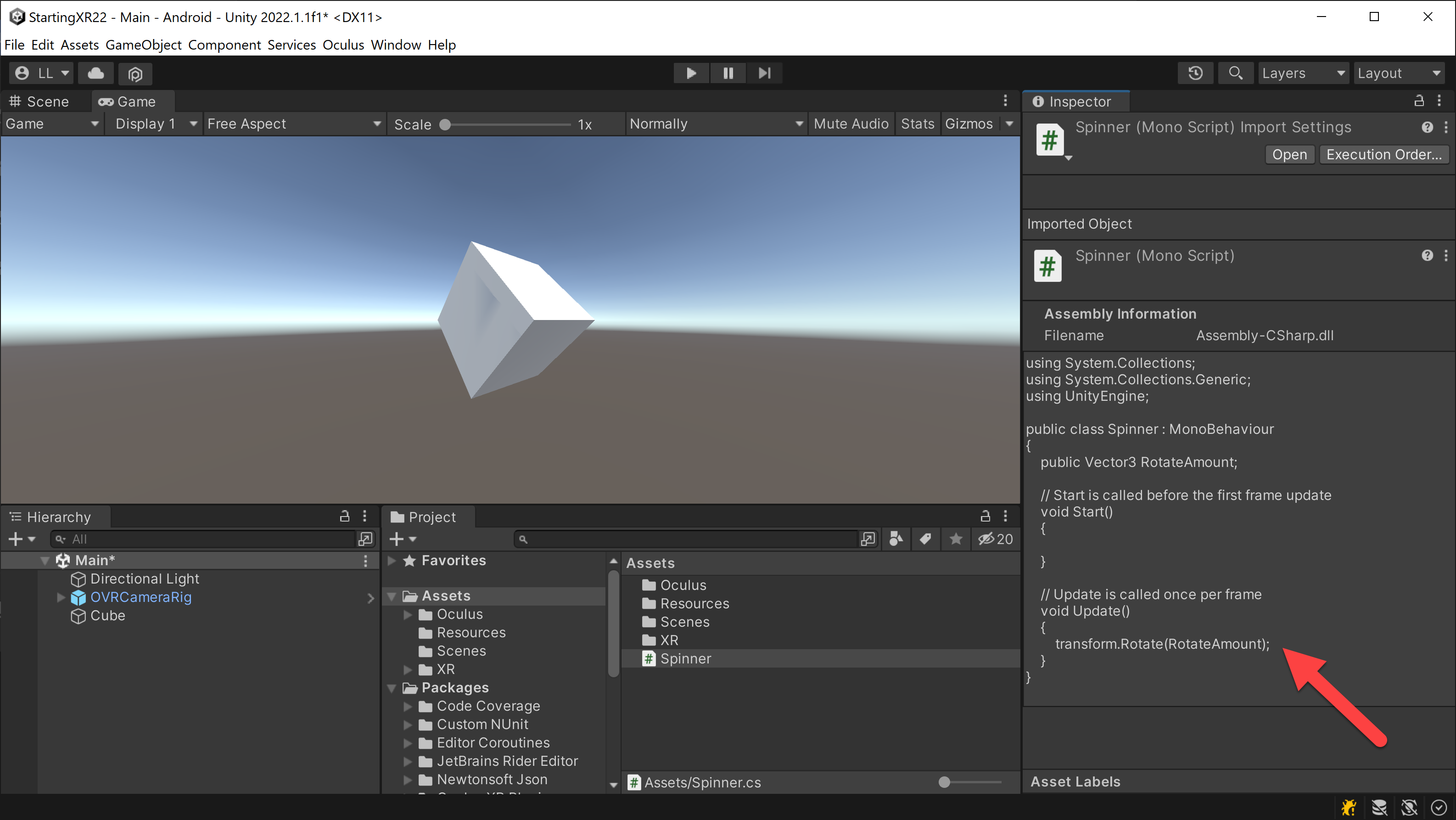This screenshot has width=1456, height=820.
Task: Open Undo History from the toolbar
Action: [1195, 73]
